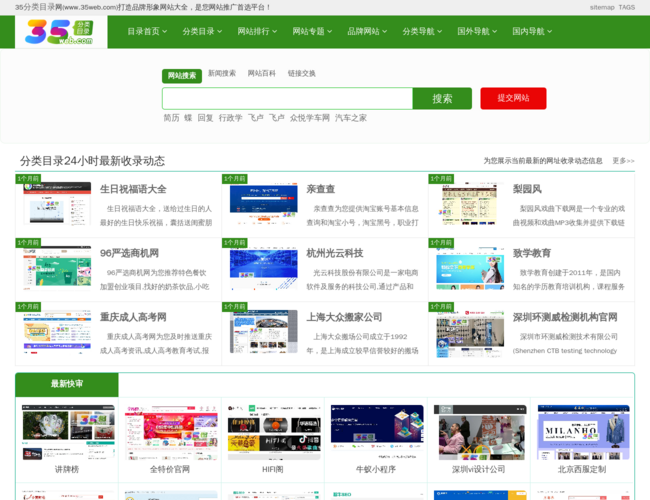Screen dimensions: 650x500
Task: Open the 重庆成人高考网 site thumbnail
Action: [57, 332]
